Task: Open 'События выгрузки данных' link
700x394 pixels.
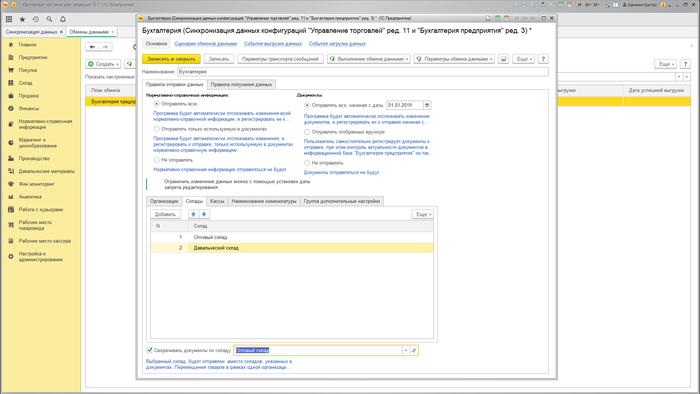Action: [273, 44]
